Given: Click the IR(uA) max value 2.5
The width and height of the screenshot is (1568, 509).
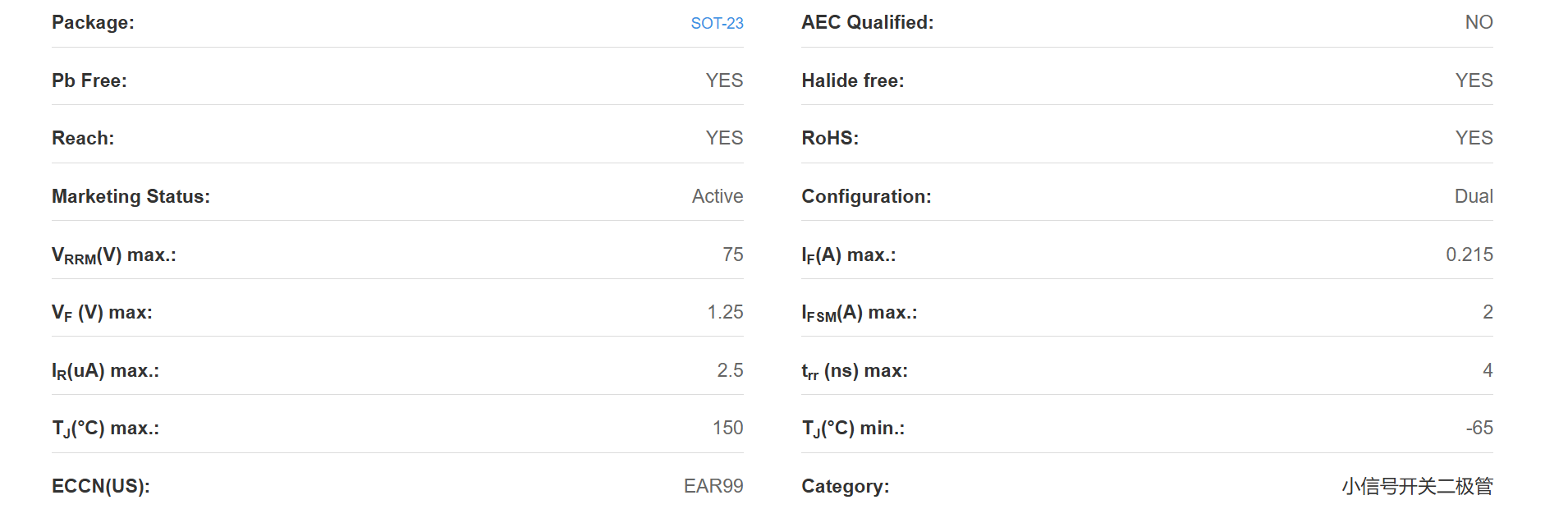Looking at the screenshot, I should [731, 370].
